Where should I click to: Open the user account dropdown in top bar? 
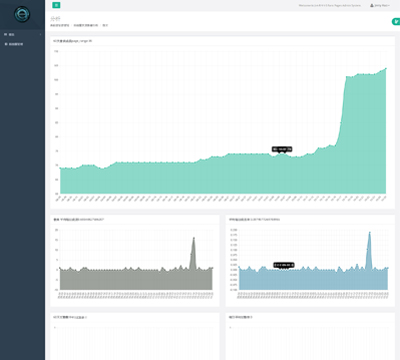click(380, 5)
